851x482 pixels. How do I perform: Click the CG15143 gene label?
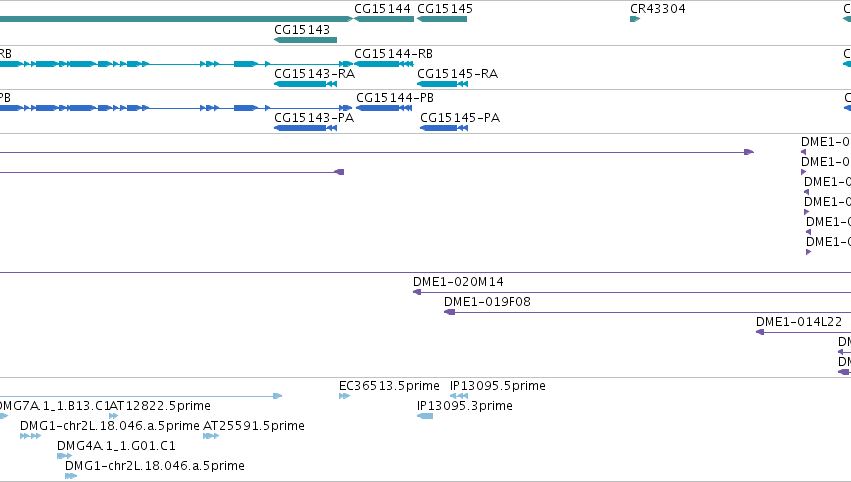pyautogui.click(x=302, y=30)
